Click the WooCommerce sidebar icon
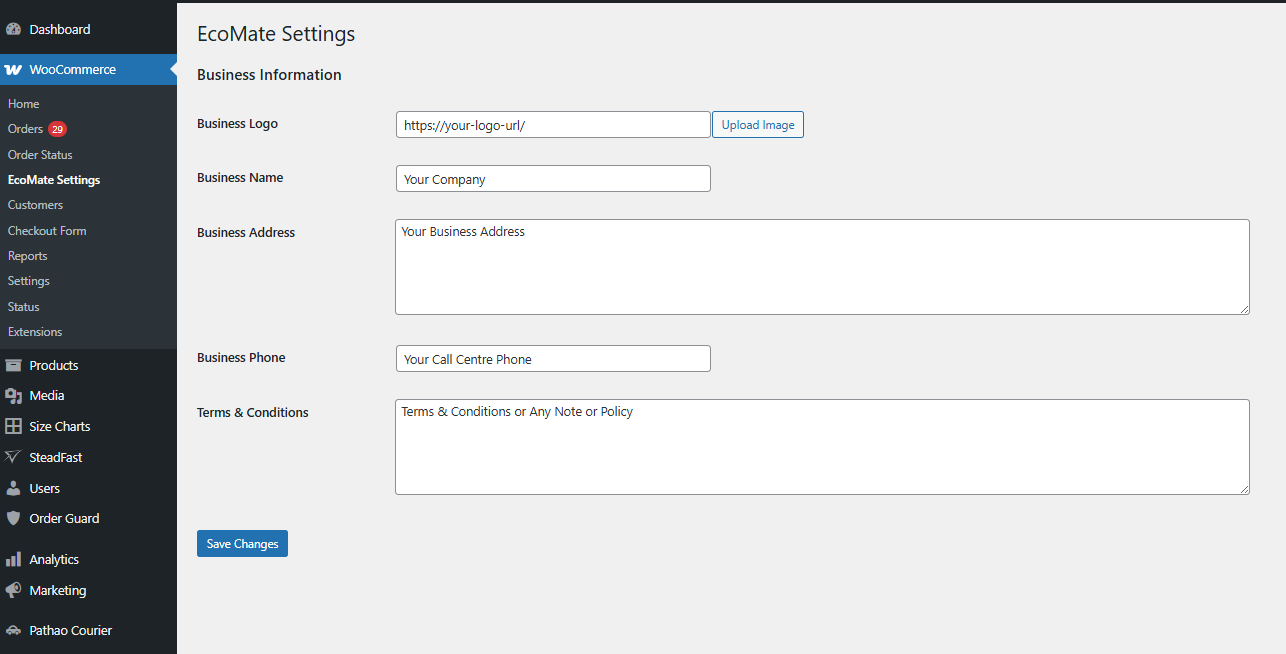1286x654 pixels. click(13, 69)
